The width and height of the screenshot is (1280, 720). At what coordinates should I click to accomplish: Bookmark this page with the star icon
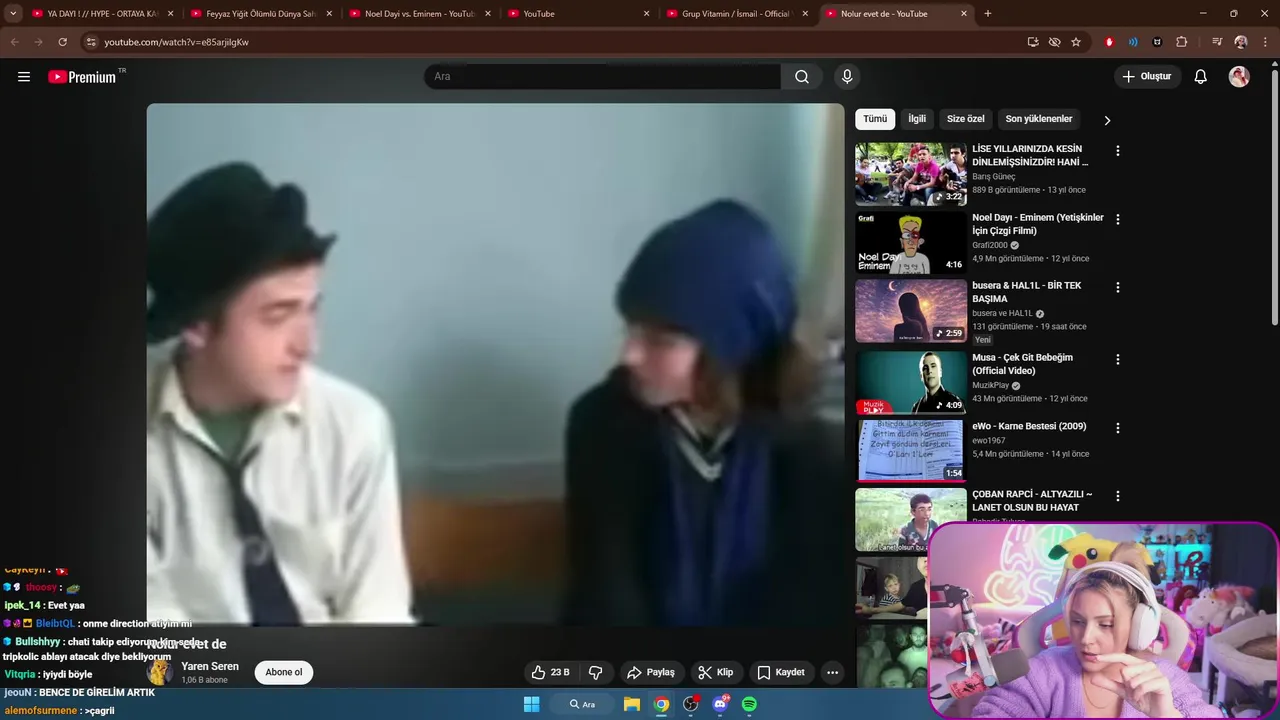pyautogui.click(x=1076, y=42)
